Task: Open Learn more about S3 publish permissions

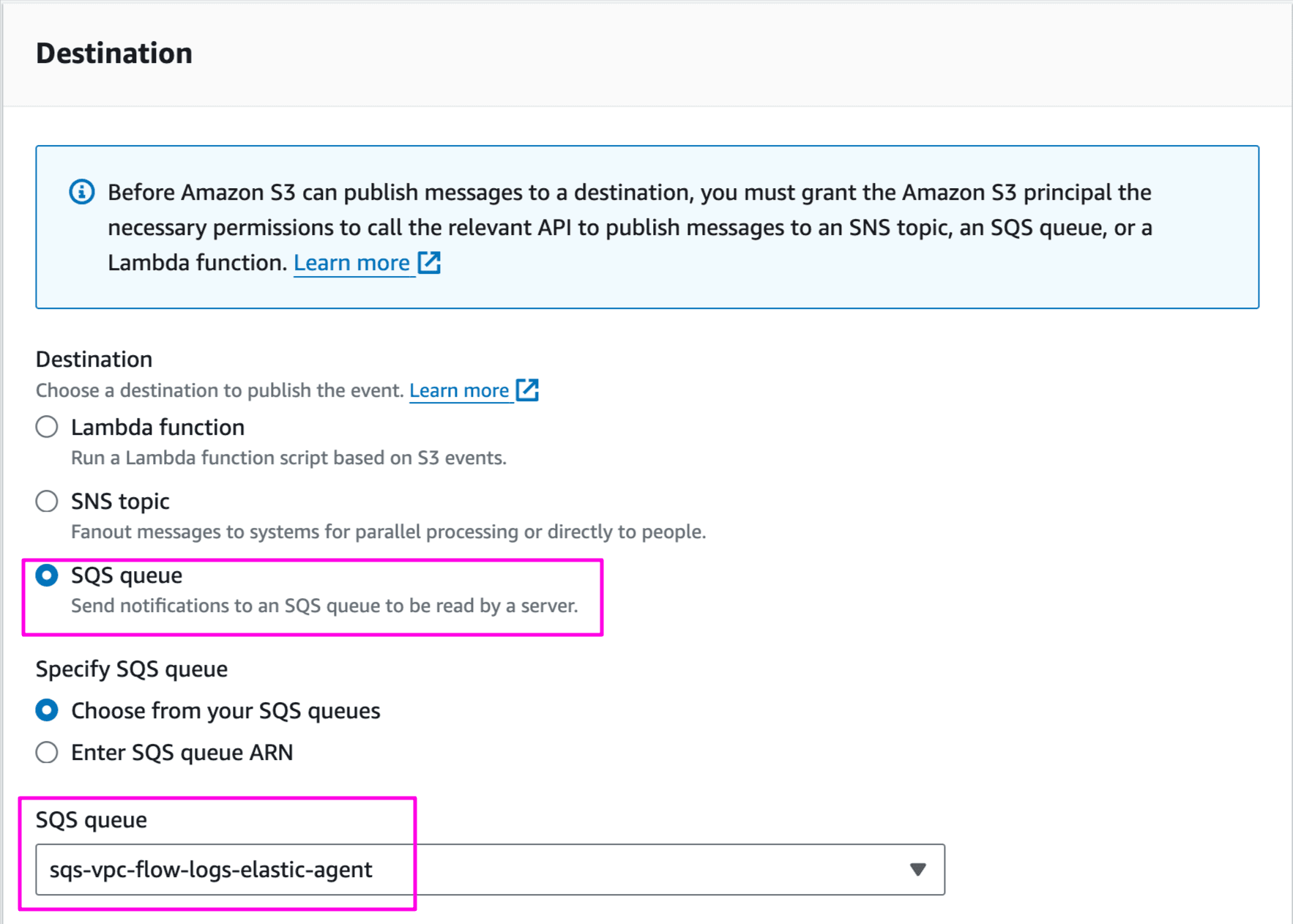Action: pos(352,262)
